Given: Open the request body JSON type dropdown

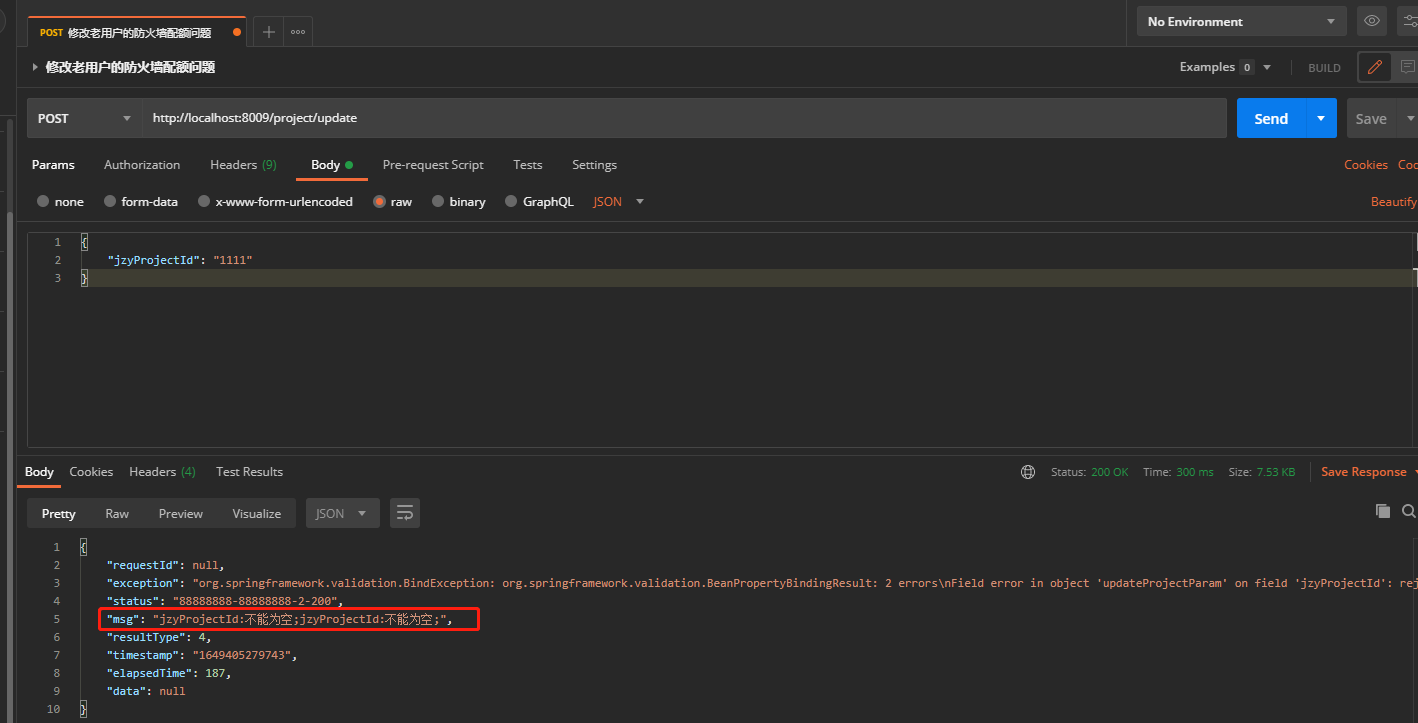Looking at the screenshot, I should click(x=619, y=201).
